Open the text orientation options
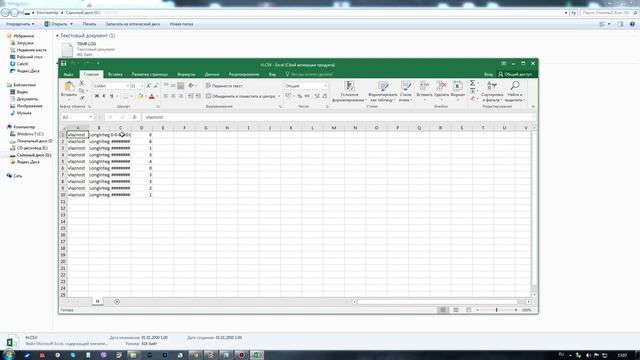Image resolution: width=640 pixels, height=360 pixels. point(191,86)
